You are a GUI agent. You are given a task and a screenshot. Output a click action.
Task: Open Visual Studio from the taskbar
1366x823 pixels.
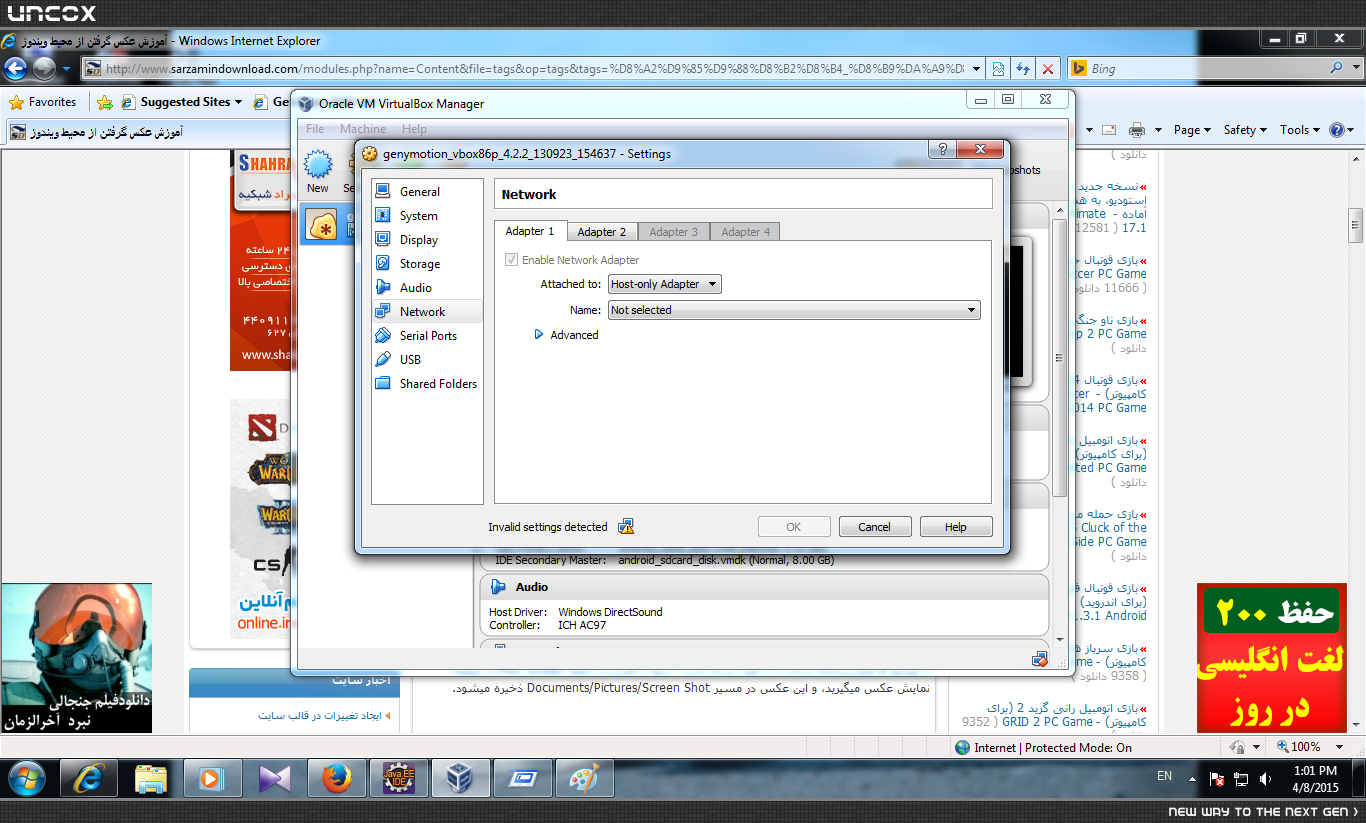point(273,778)
